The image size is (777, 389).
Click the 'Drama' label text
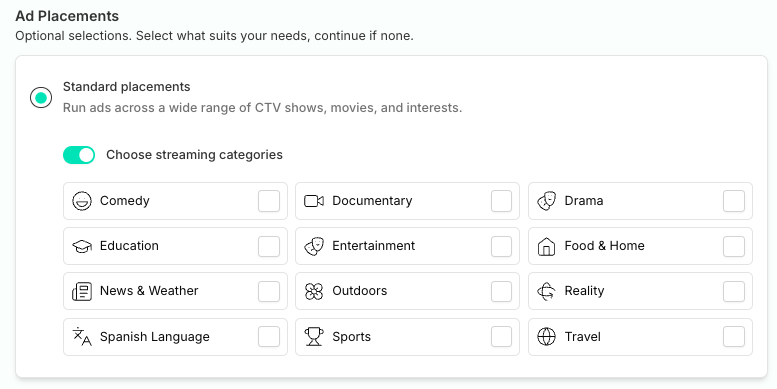coord(584,201)
